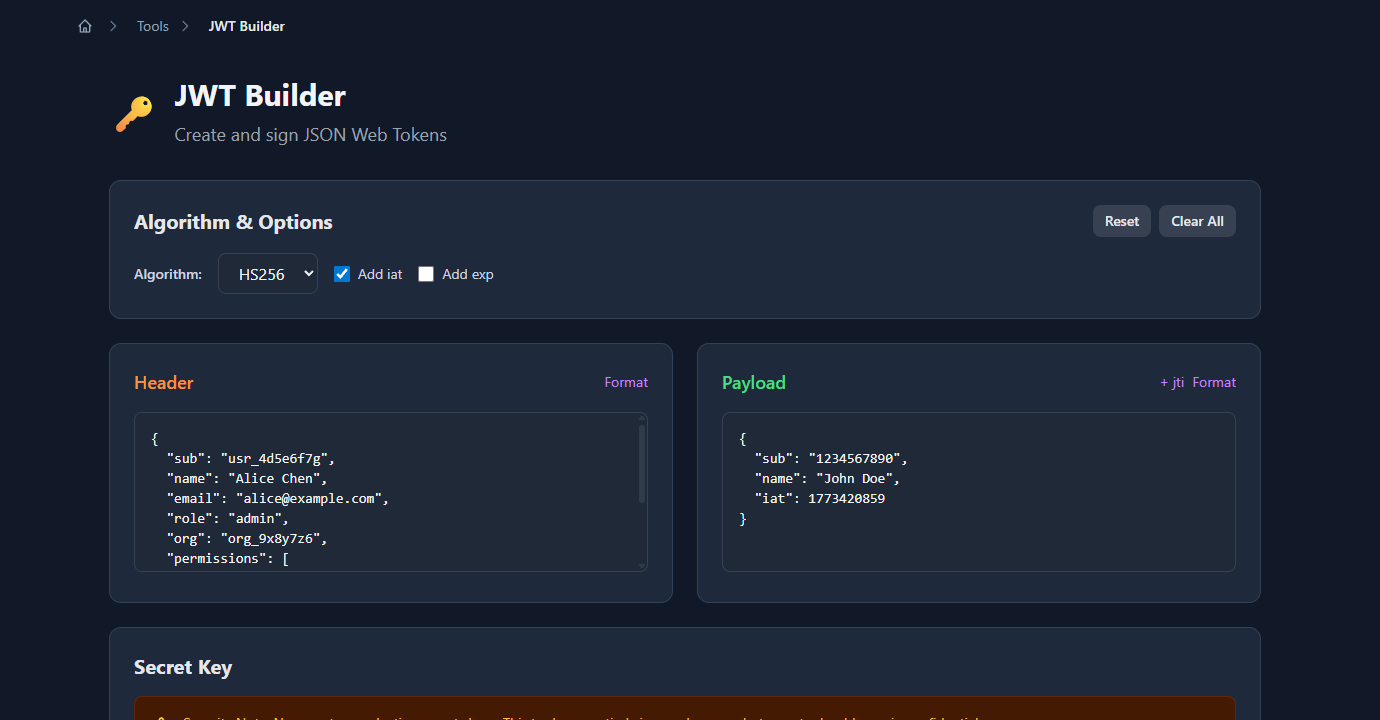Viewport: 1380px width, 720px height.
Task: Click the "Create and sign JSON Web Tokens" subtitle
Action: 311,135
